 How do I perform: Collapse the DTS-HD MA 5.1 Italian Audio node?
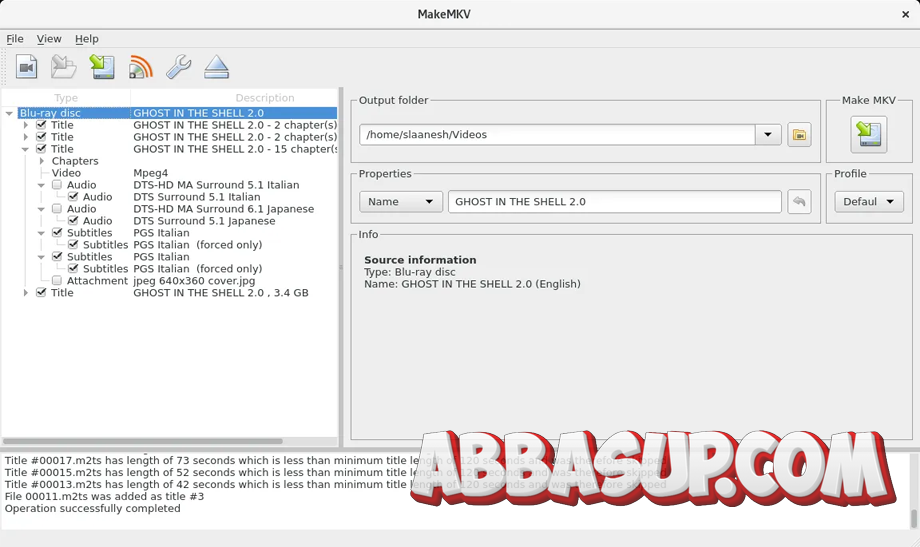[x=41, y=185]
